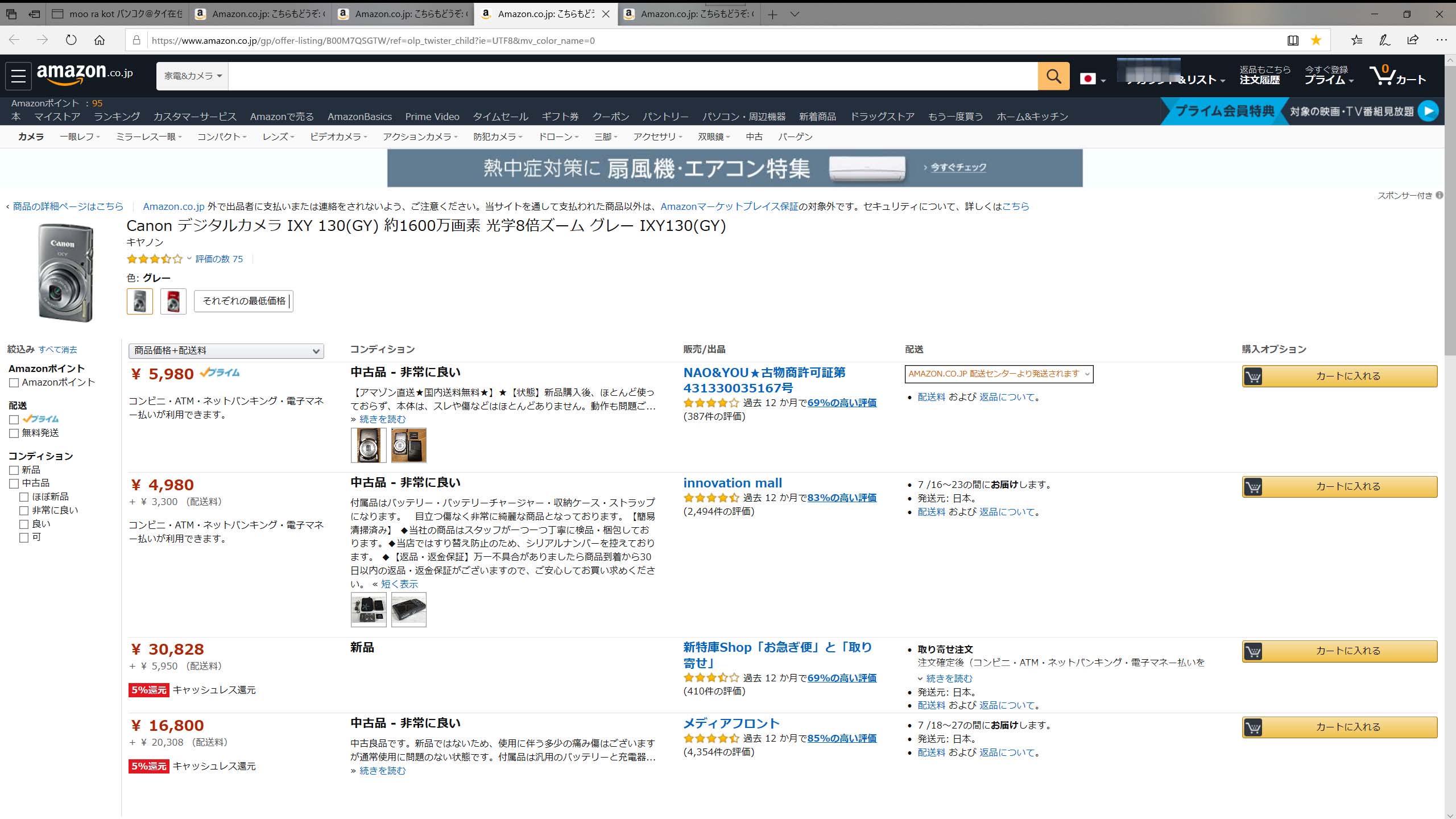Open the Amazon hamburger menu
This screenshot has height=819, width=1456.
click(x=18, y=75)
